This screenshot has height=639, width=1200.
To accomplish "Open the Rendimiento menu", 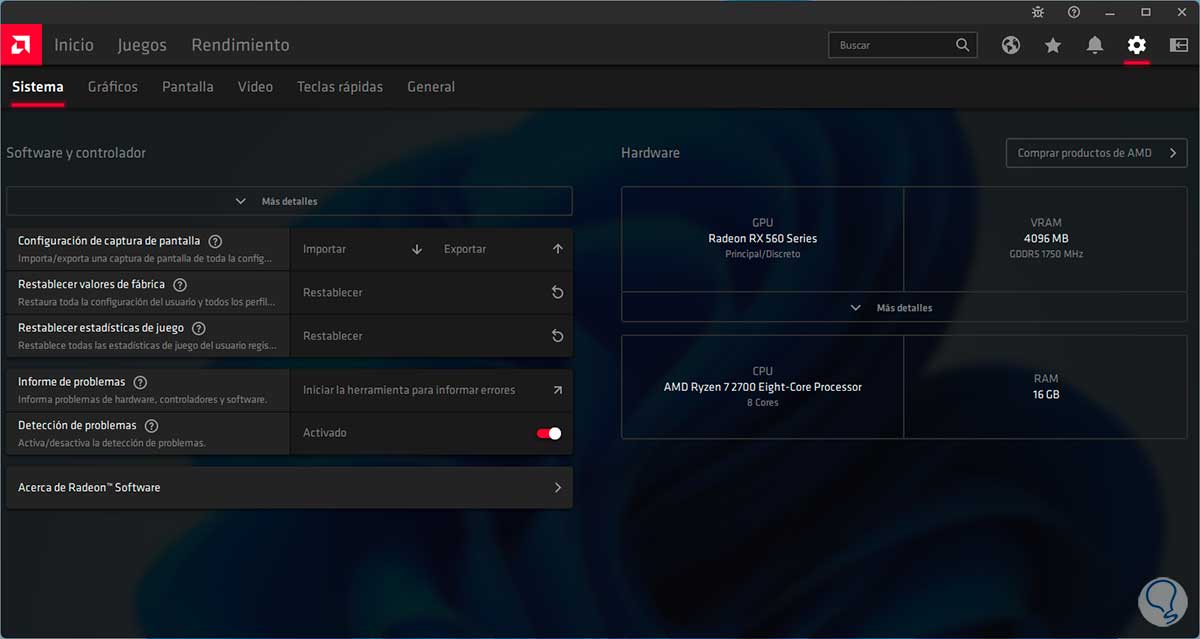I will [x=240, y=45].
